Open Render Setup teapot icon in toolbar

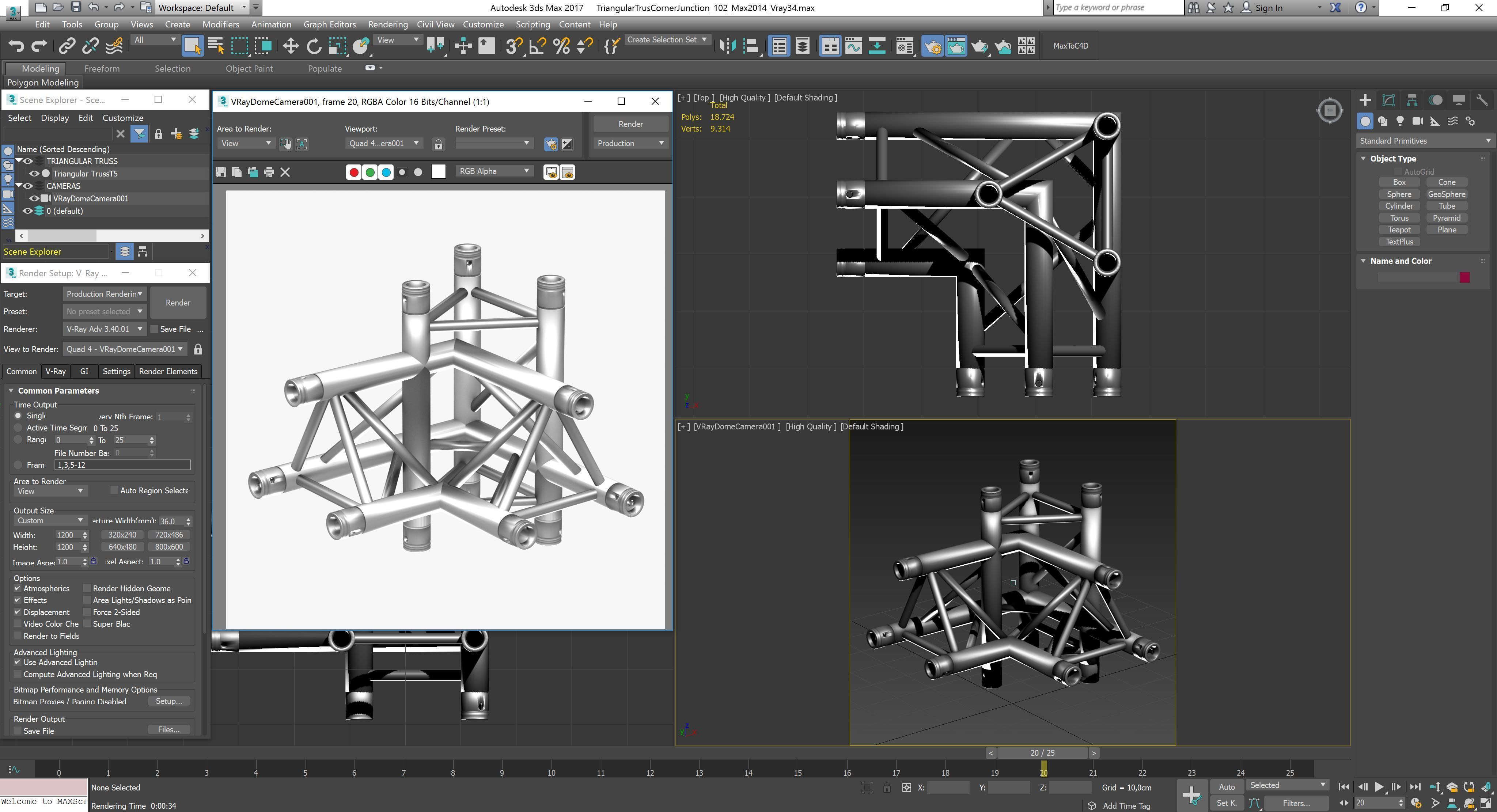point(932,46)
